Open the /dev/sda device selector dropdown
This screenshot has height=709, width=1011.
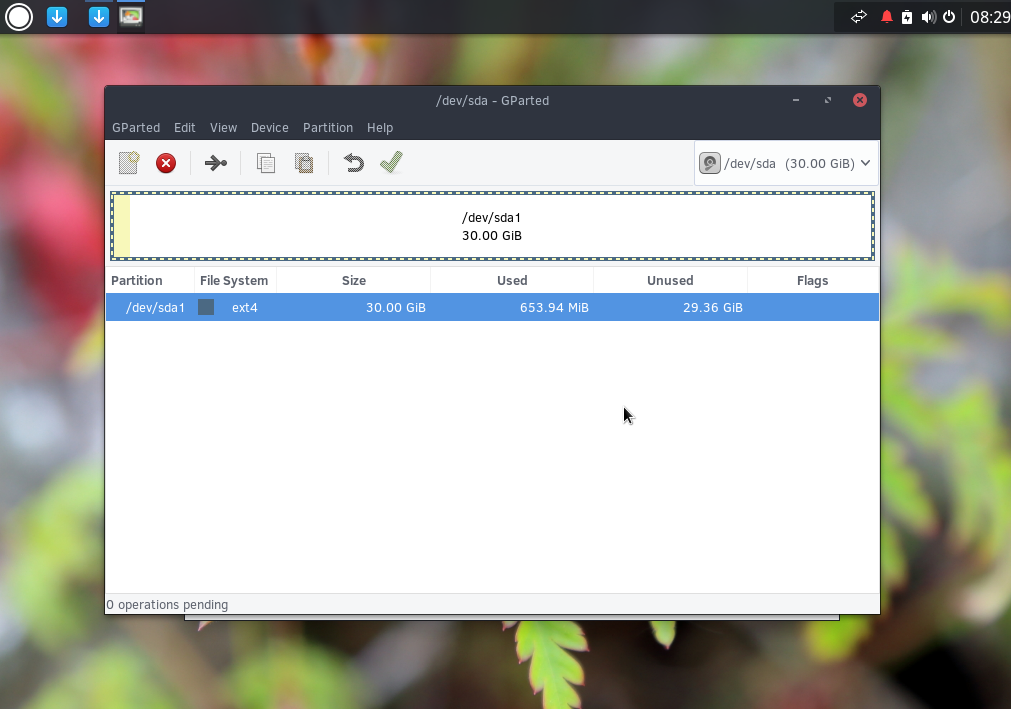point(786,163)
